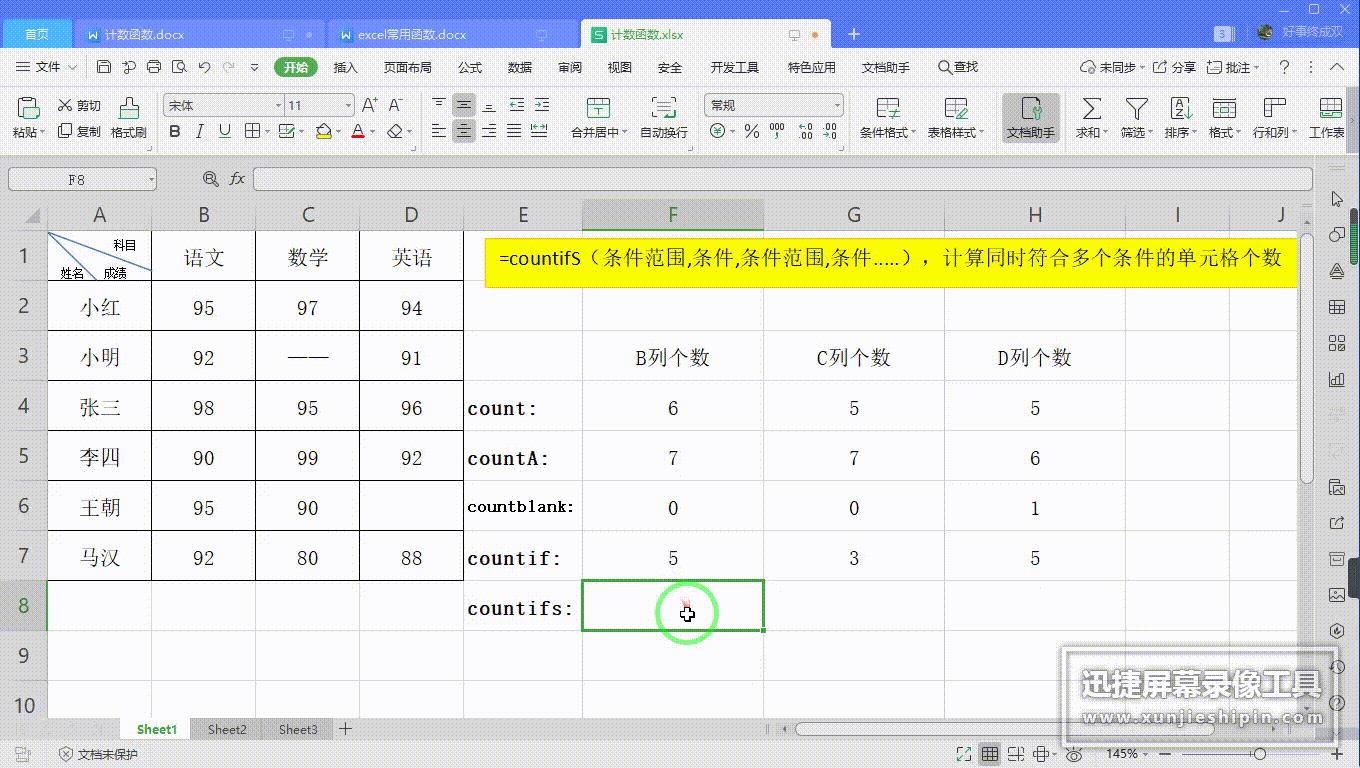Toggle underline text formatting
Image resolution: width=1360 pixels, height=768 pixels.
(x=225, y=131)
